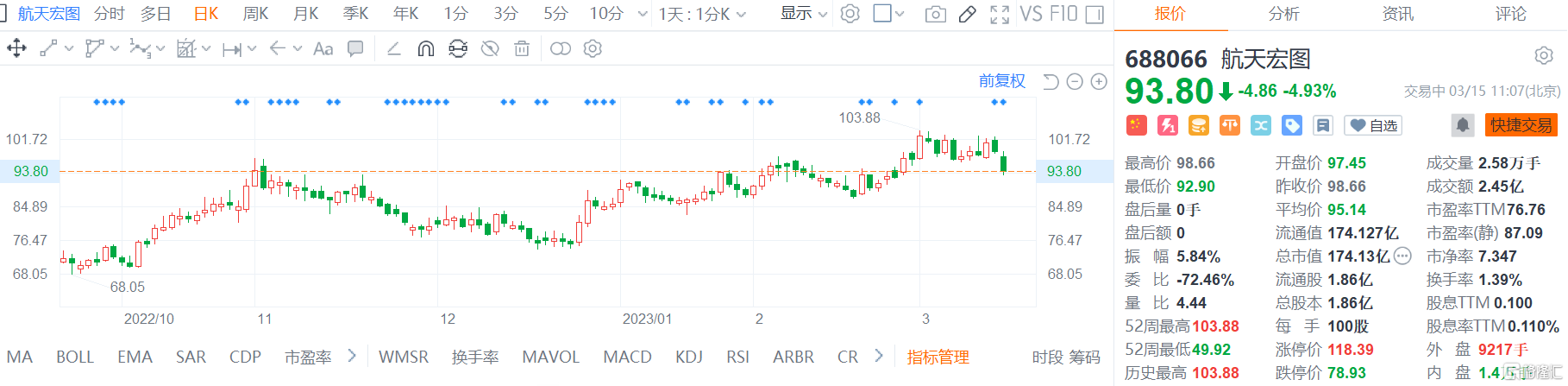1568x386 pixels.
Task: Set price alert with bell icon
Action: point(1463,125)
